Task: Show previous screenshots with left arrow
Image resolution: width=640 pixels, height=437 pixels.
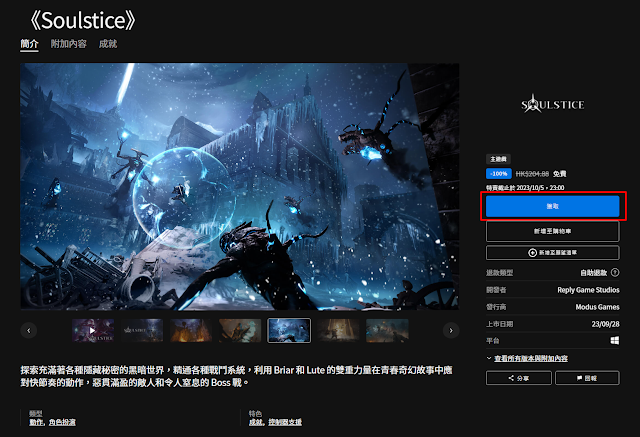Action: coord(29,331)
